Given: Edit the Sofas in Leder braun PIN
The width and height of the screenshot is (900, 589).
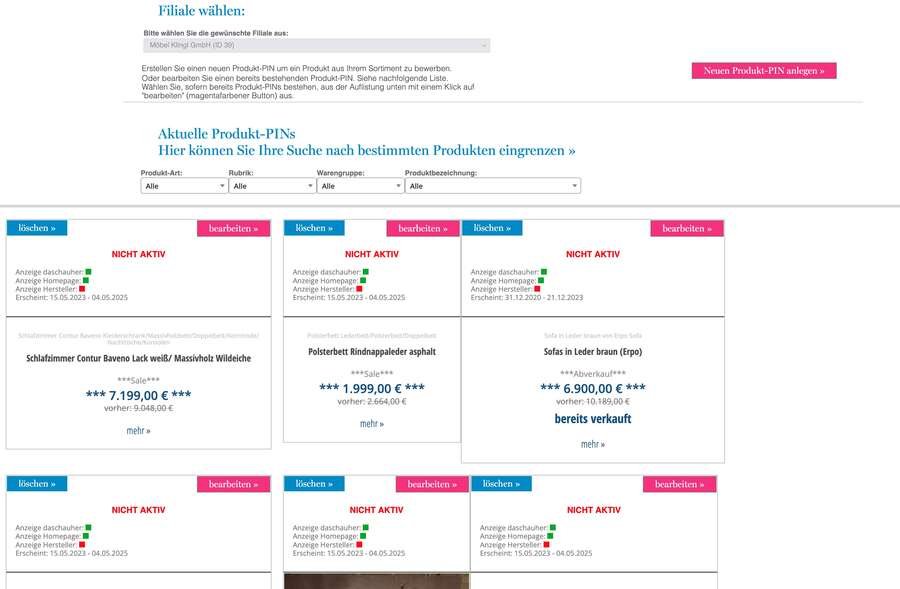Looking at the screenshot, I should 686,229.
